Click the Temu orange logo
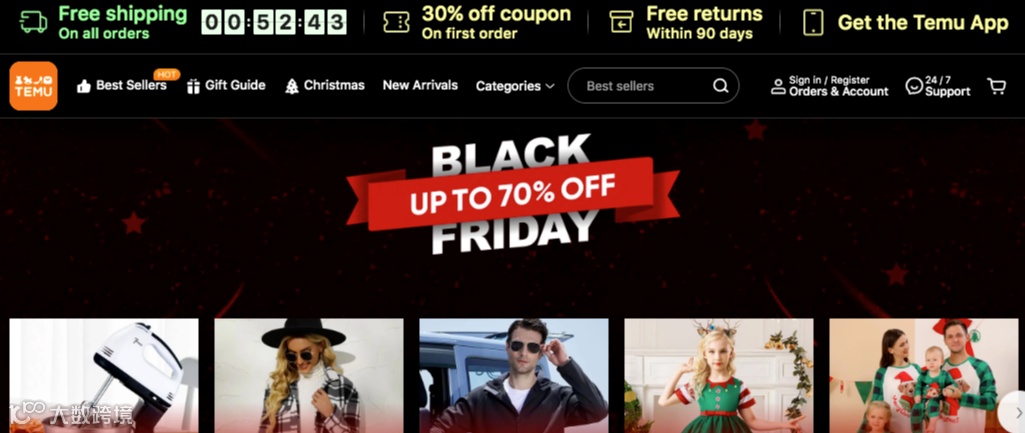The width and height of the screenshot is (1025, 433). pos(33,86)
